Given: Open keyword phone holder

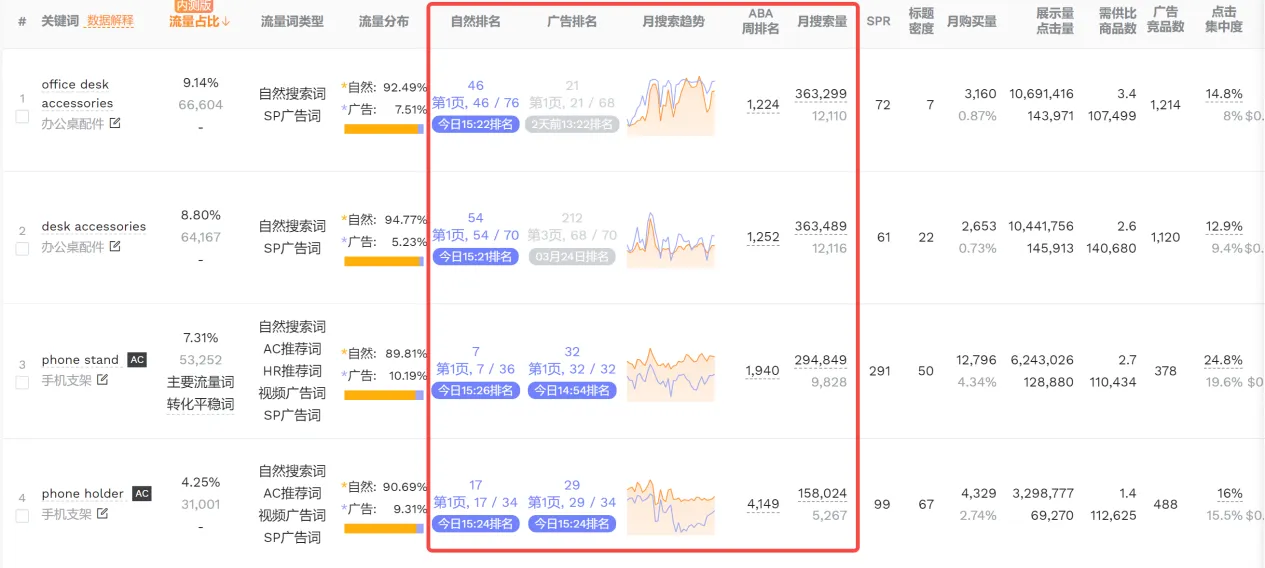Looking at the screenshot, I should tap(83, 494).
